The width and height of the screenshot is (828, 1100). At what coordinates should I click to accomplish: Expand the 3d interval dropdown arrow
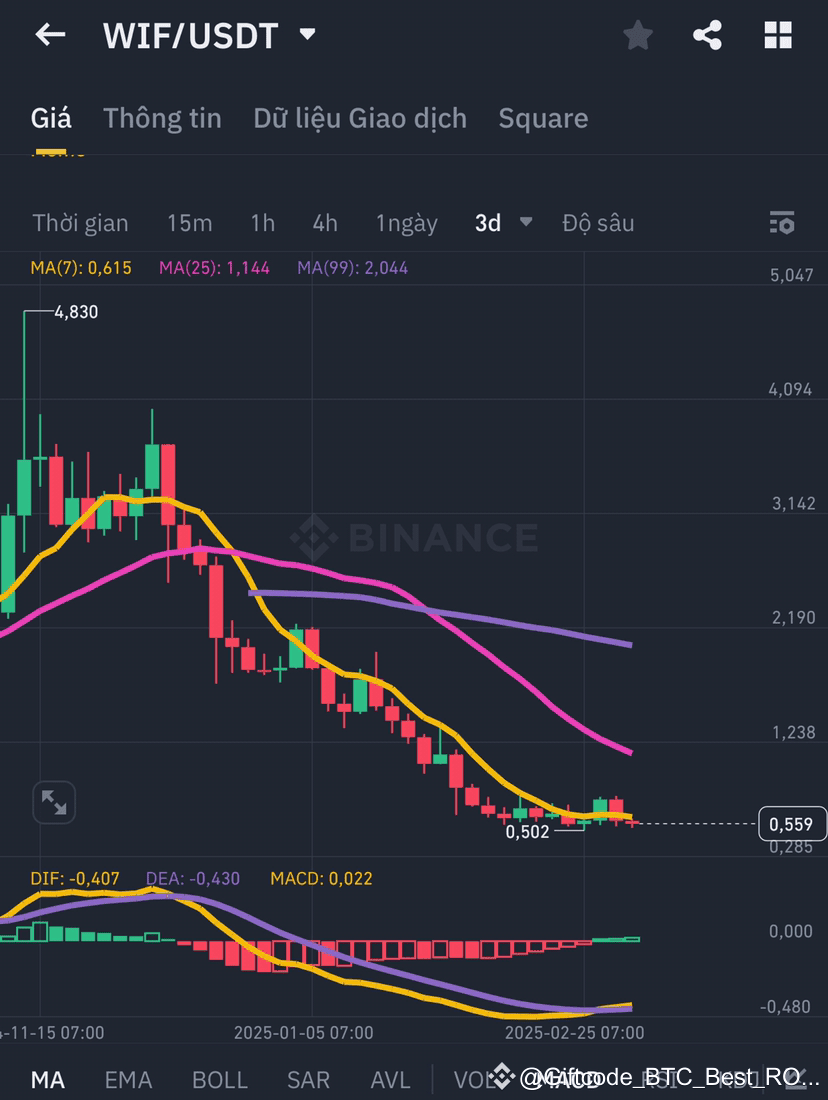pos(526,222)
